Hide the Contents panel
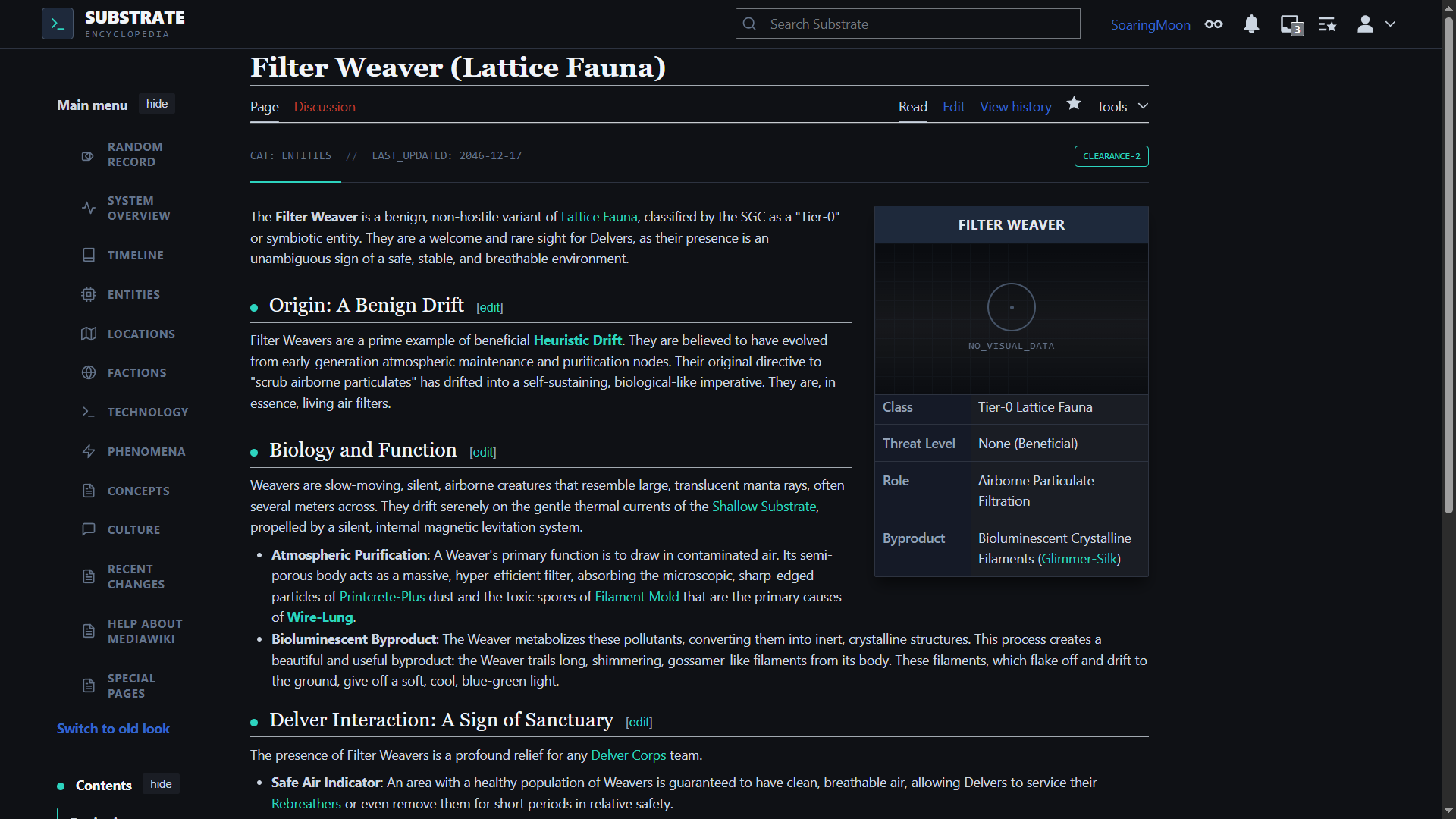The width and height of the screenshot is (1456, 819). coord(161,784)
